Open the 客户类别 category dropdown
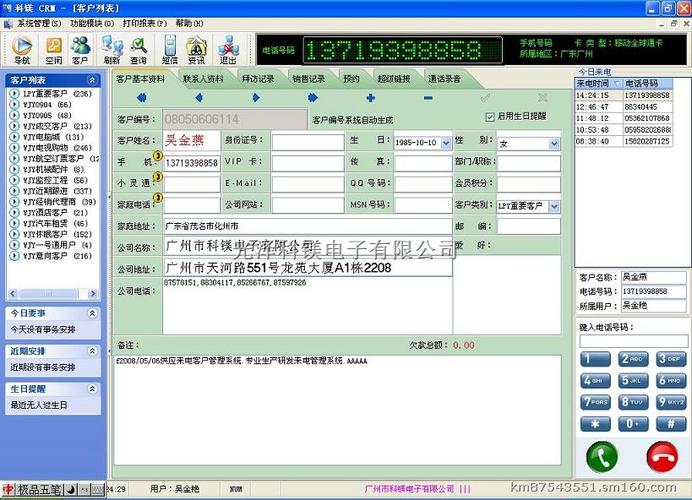692x500 pixels. [554, 206]
